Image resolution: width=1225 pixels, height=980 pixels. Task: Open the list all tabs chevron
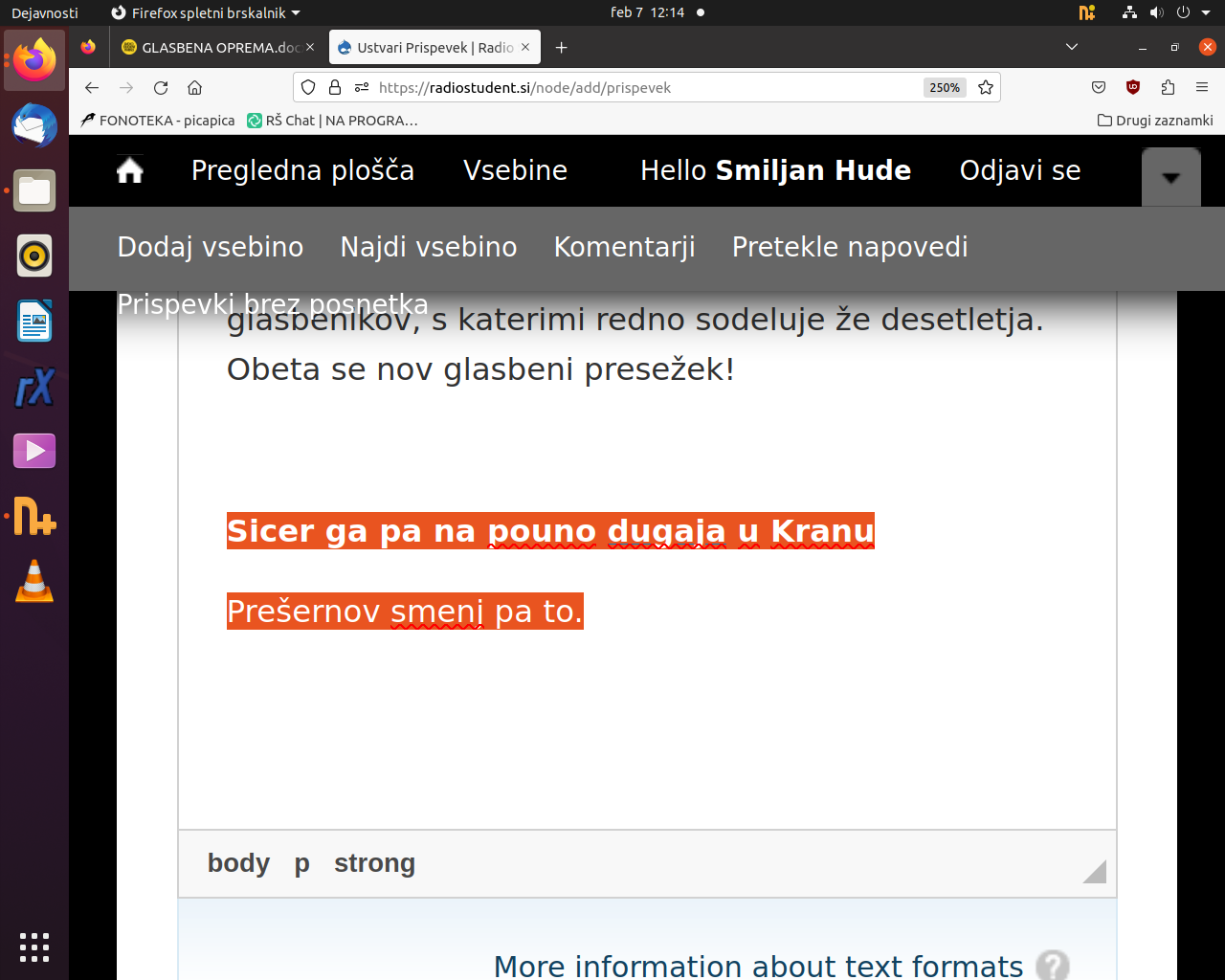(1072, 47)
